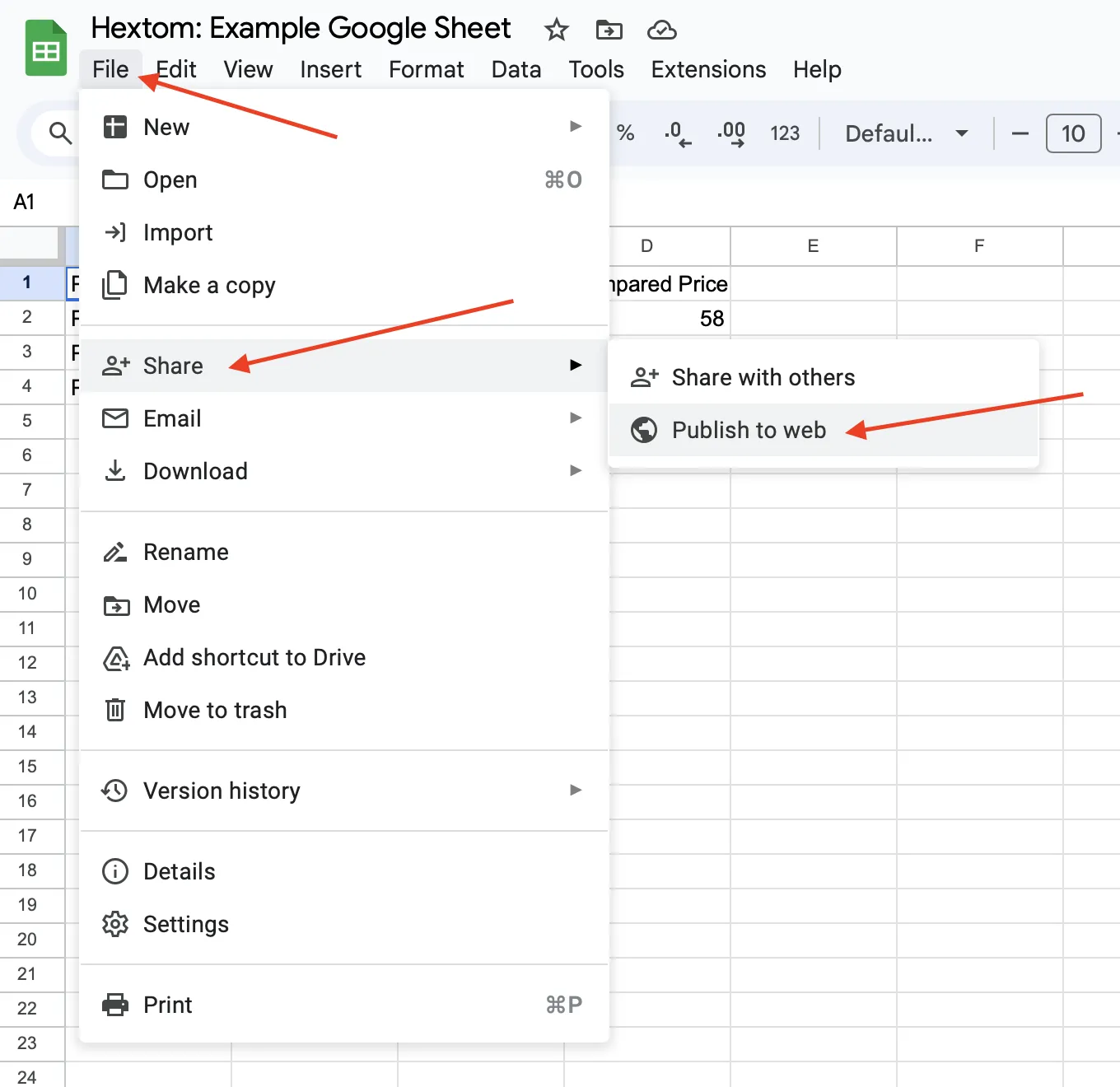Click the move-to-folder icon beside the title
This screenshot has width=1120, height=1087.
click(x=609, y=30)
